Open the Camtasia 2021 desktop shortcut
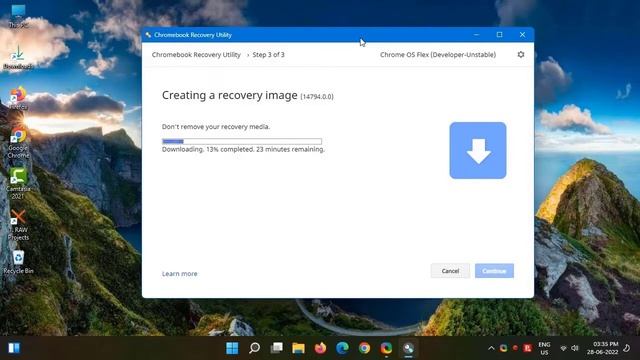The image size is (640, 360). click(18, 184)
